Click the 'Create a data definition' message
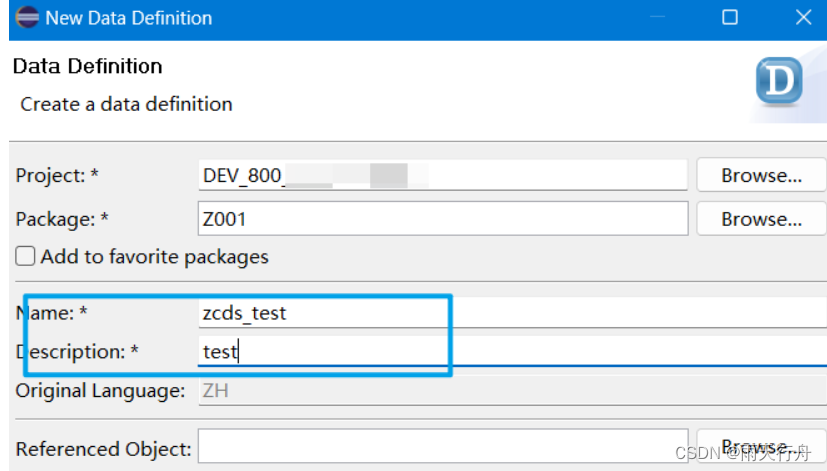Viewport: 827px width, 471px height. 126,104
